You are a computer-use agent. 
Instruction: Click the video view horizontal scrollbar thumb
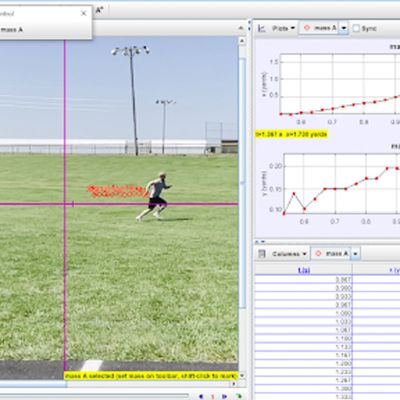coord(33,384)
